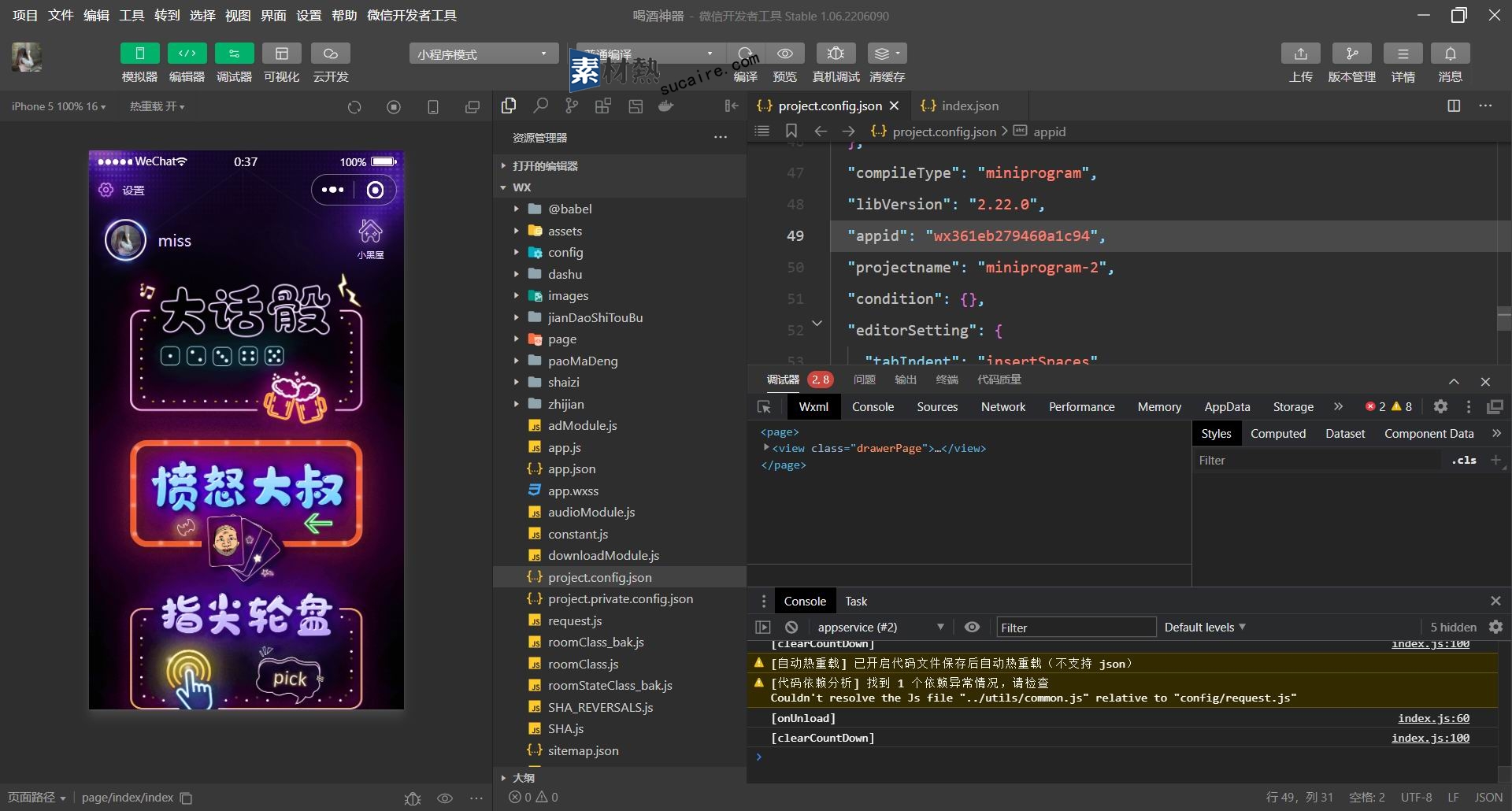Refresh the simulator
The width and height of the screenshot is (1512, 811).
354,107
